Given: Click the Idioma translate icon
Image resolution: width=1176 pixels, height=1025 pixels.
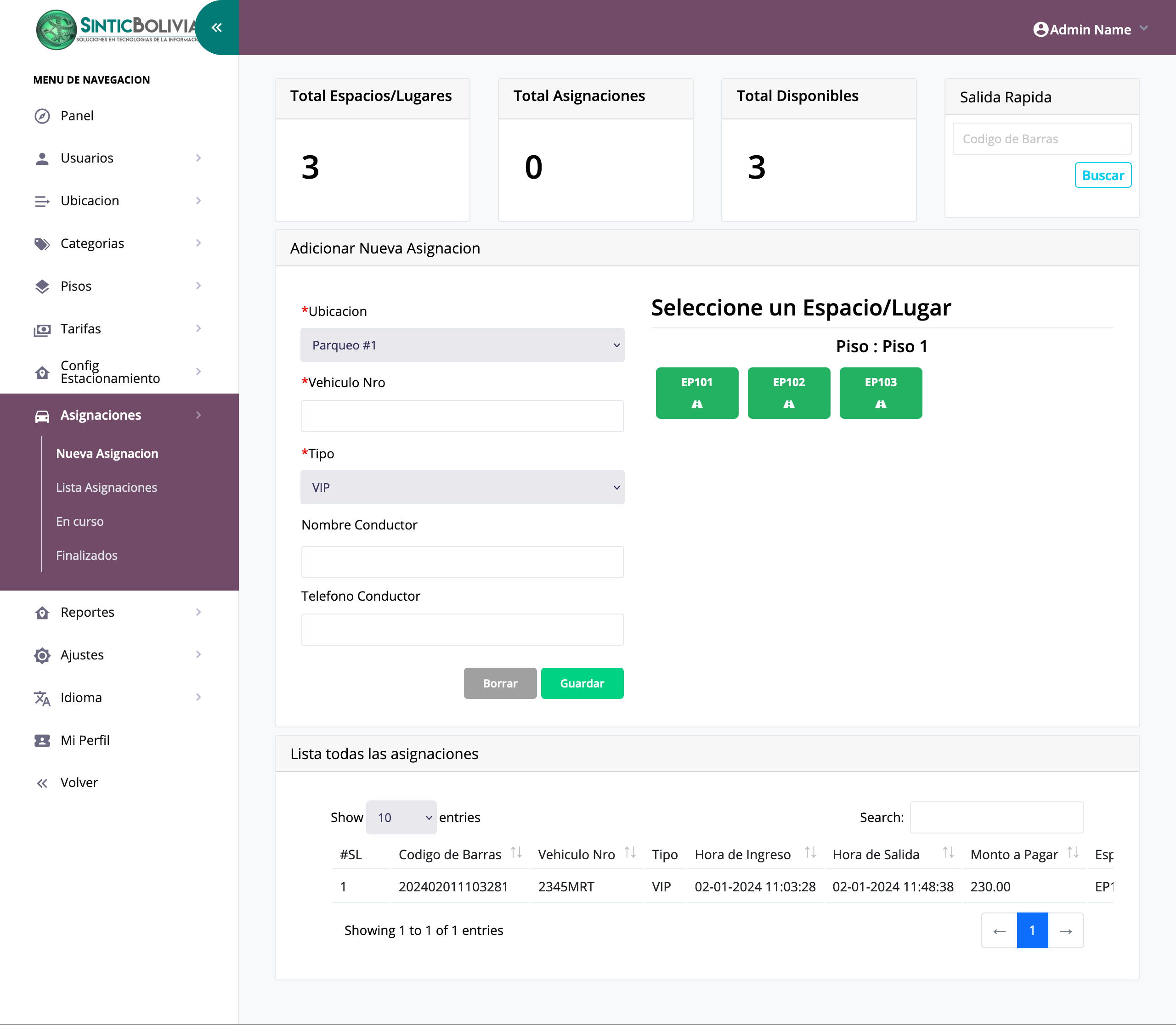Looking at the screenshot, I should (x=42, y=698).
